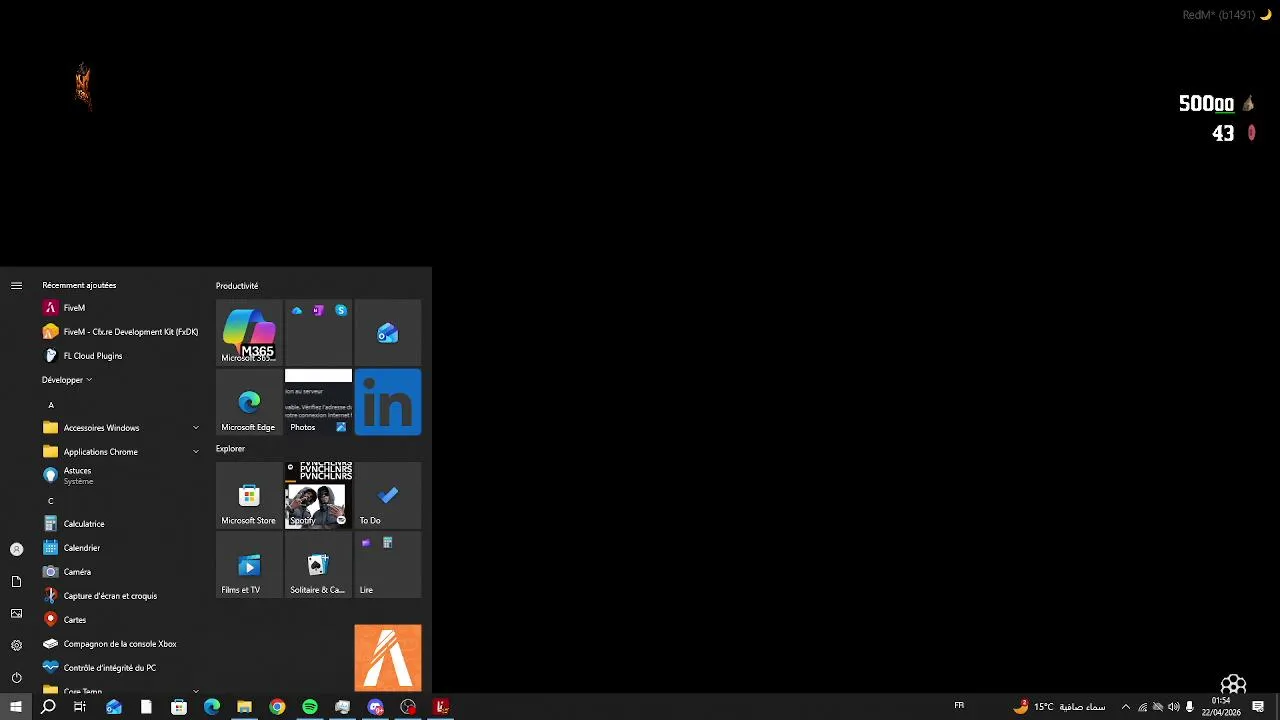Open Films et TV tile

[249, 564]
